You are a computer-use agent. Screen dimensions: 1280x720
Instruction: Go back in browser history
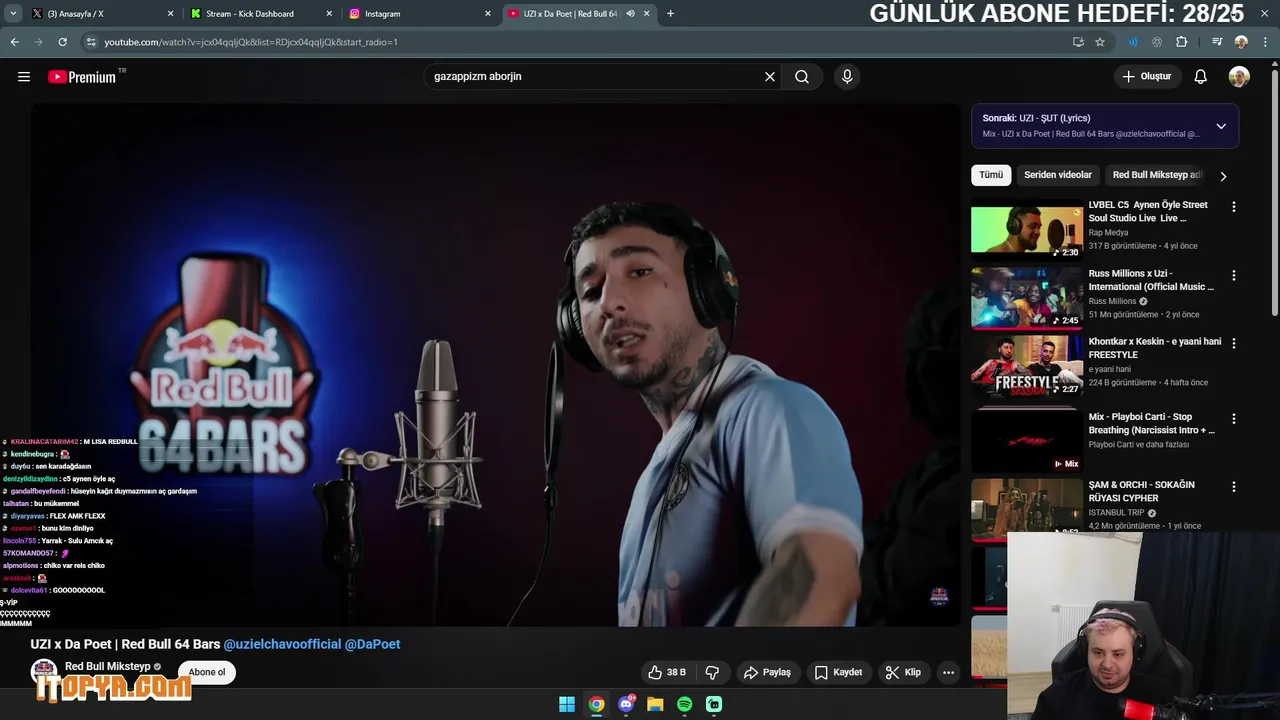coord(14,42)
